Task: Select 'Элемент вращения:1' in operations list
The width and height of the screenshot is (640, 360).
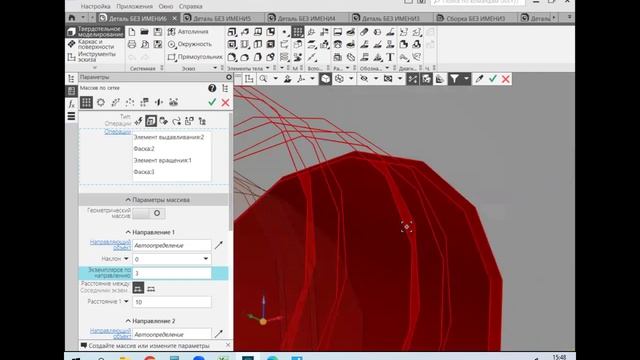Action: click(163, 160)
